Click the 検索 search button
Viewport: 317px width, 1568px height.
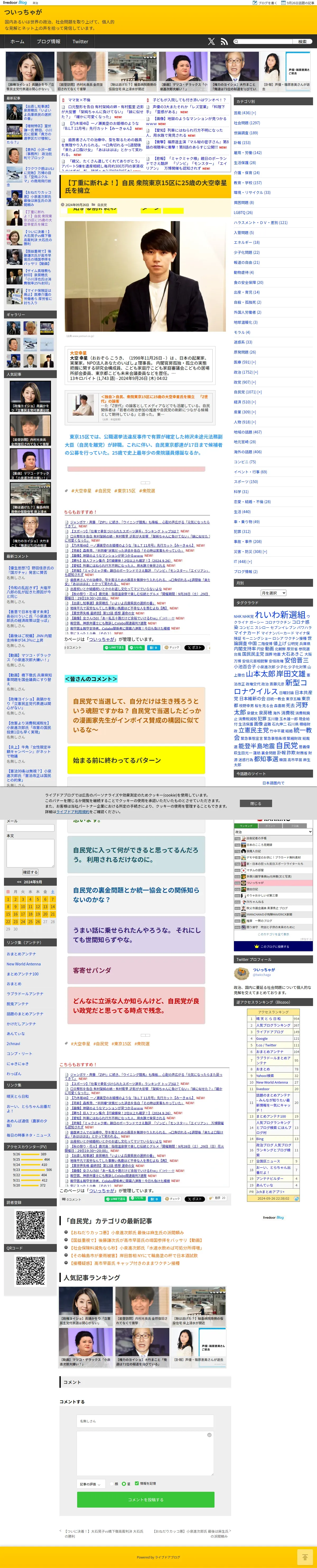pos(302,41)
